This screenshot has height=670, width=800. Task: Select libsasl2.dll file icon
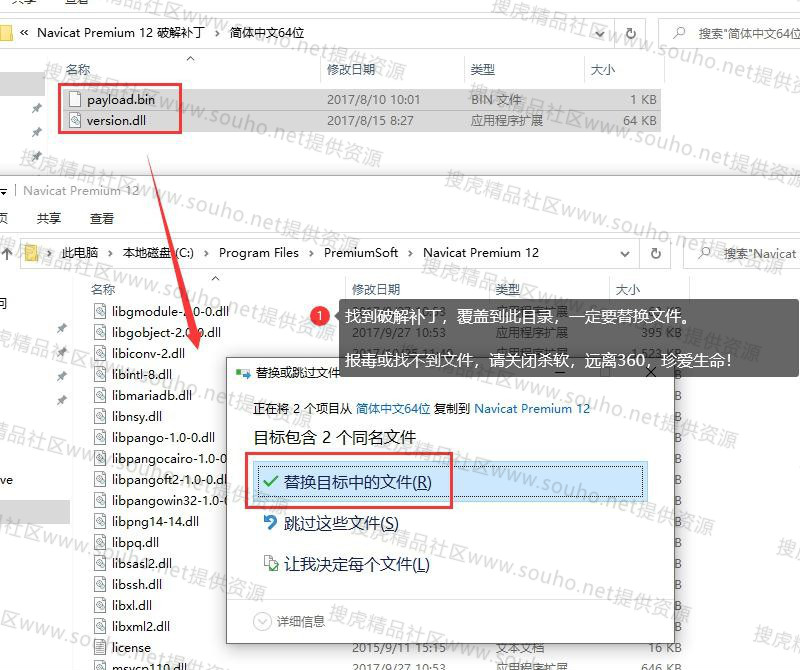point(101,563)
